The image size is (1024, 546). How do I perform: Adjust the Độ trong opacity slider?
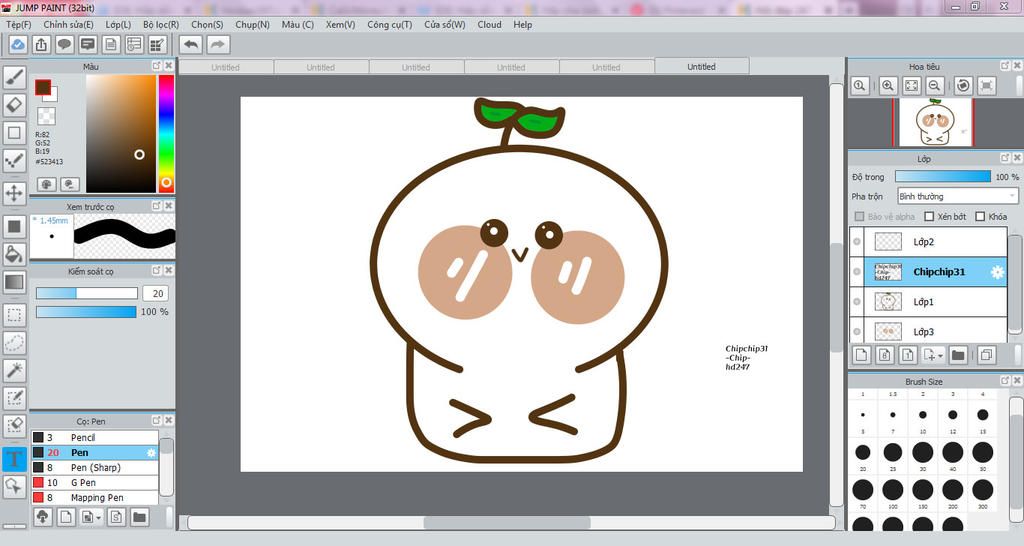pos(943,176)
